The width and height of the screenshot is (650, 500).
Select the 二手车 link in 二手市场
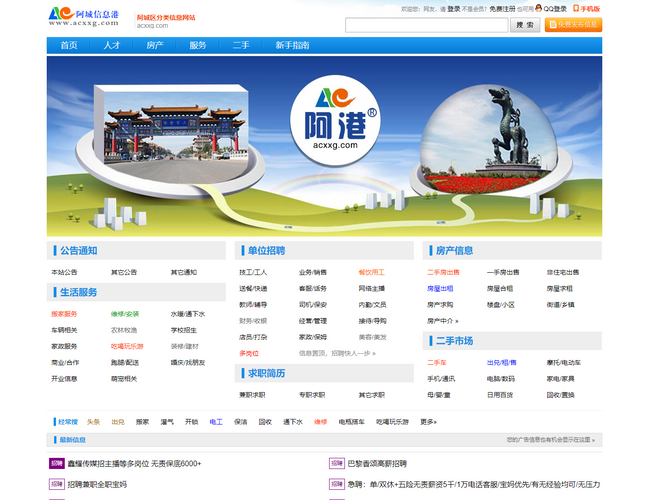437,363
